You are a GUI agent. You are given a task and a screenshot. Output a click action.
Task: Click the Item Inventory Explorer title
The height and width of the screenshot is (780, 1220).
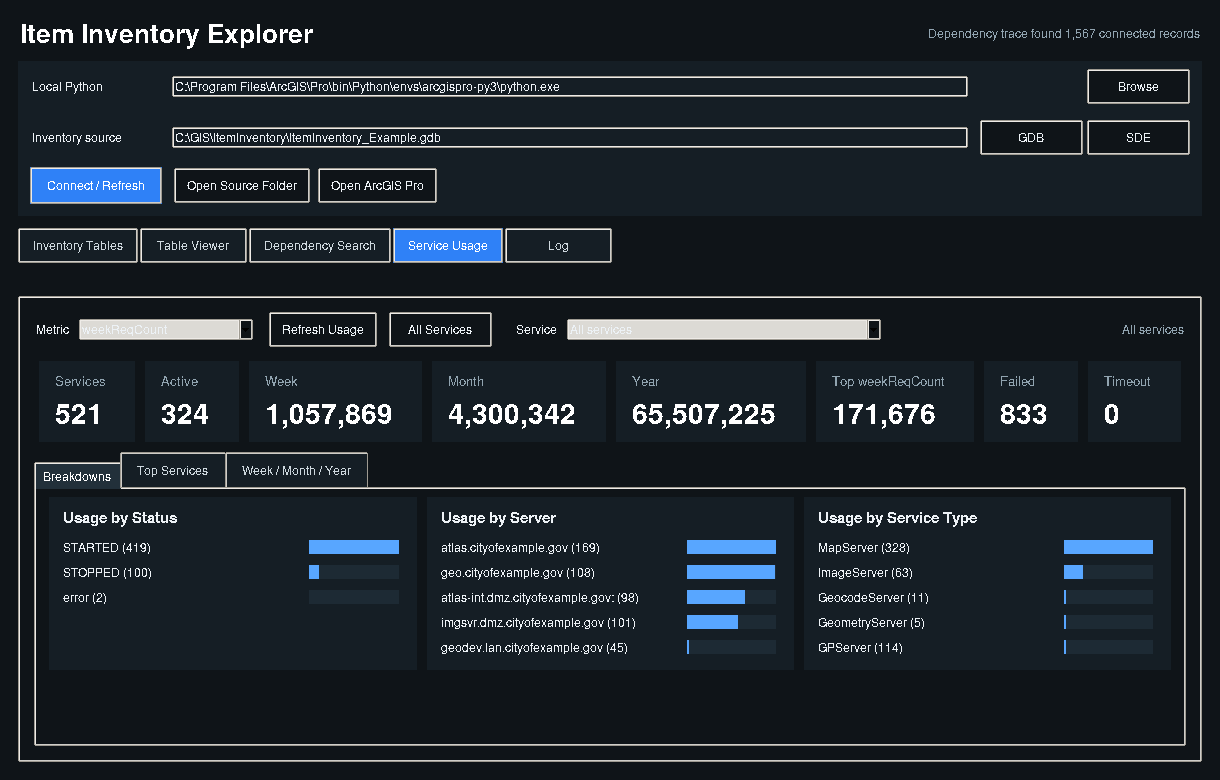click(x=167, y=34)
